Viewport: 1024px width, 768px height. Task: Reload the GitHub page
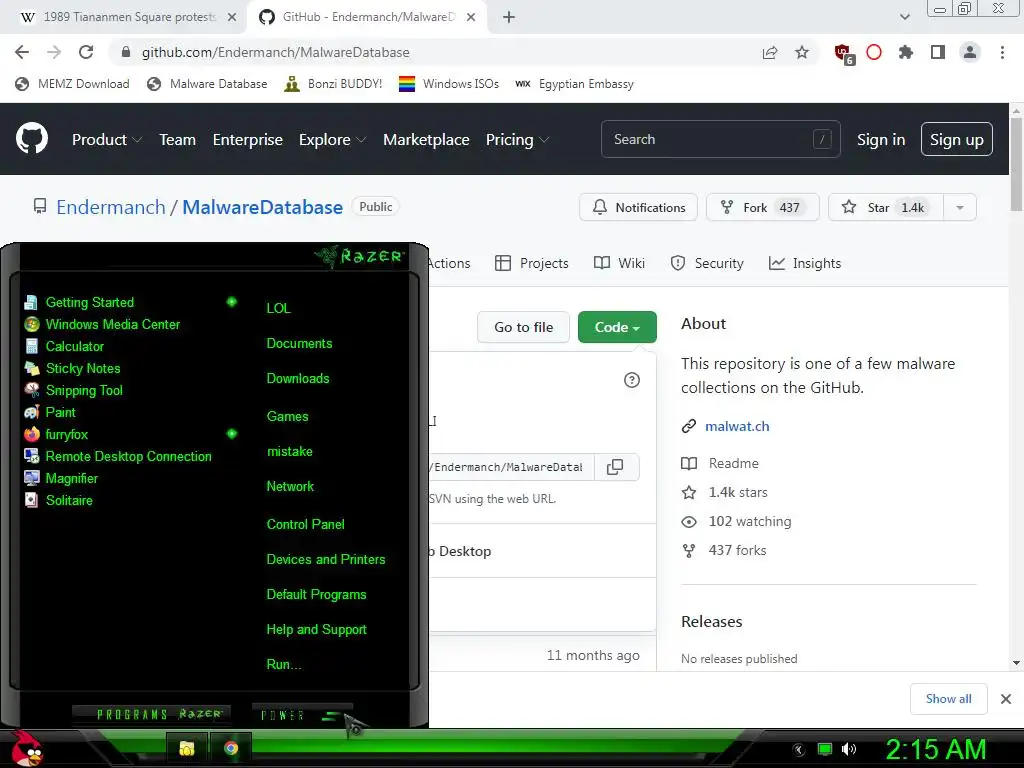click(86, 52)
